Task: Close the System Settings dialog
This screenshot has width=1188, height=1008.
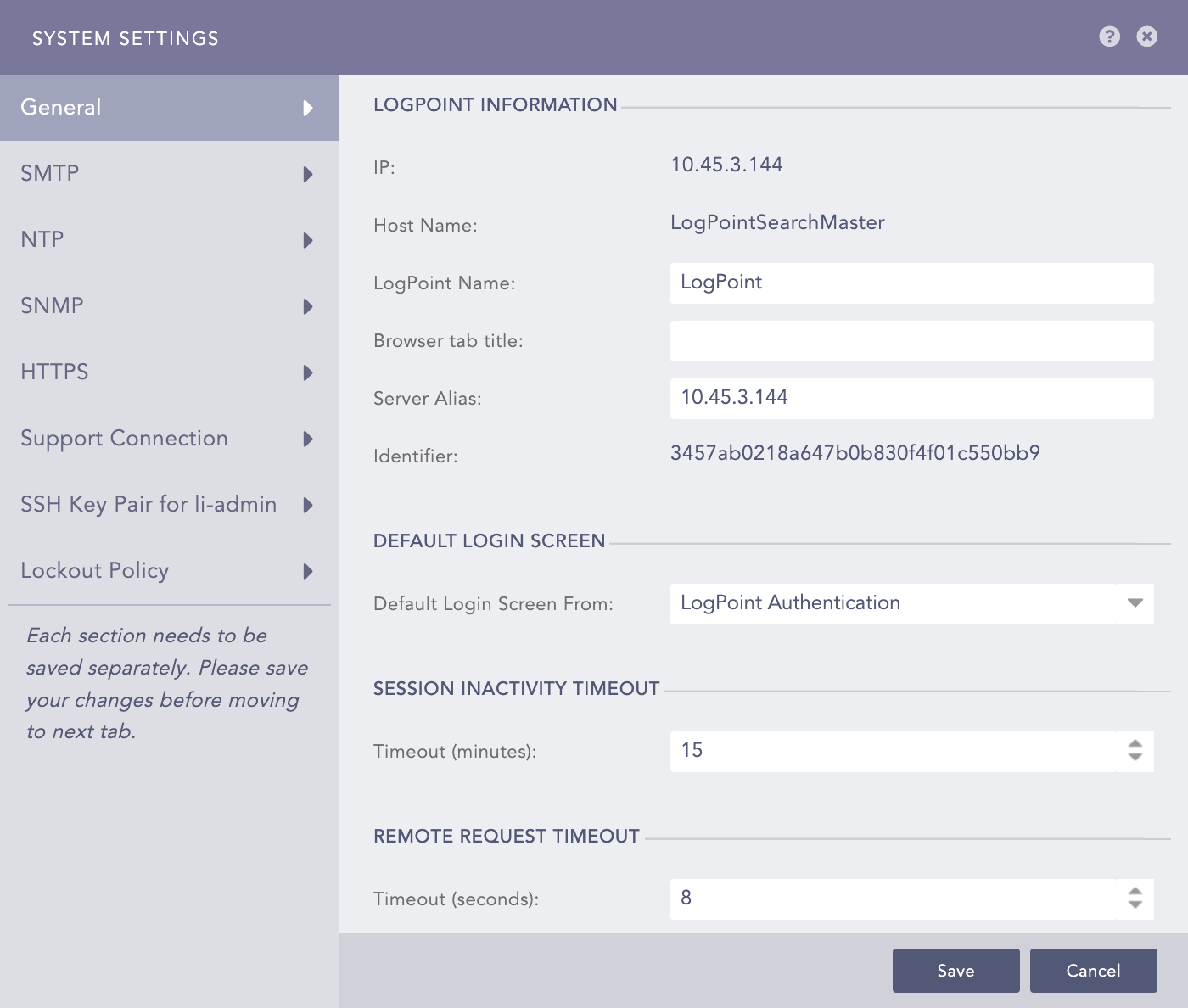Action: (x=1146, y=36)
